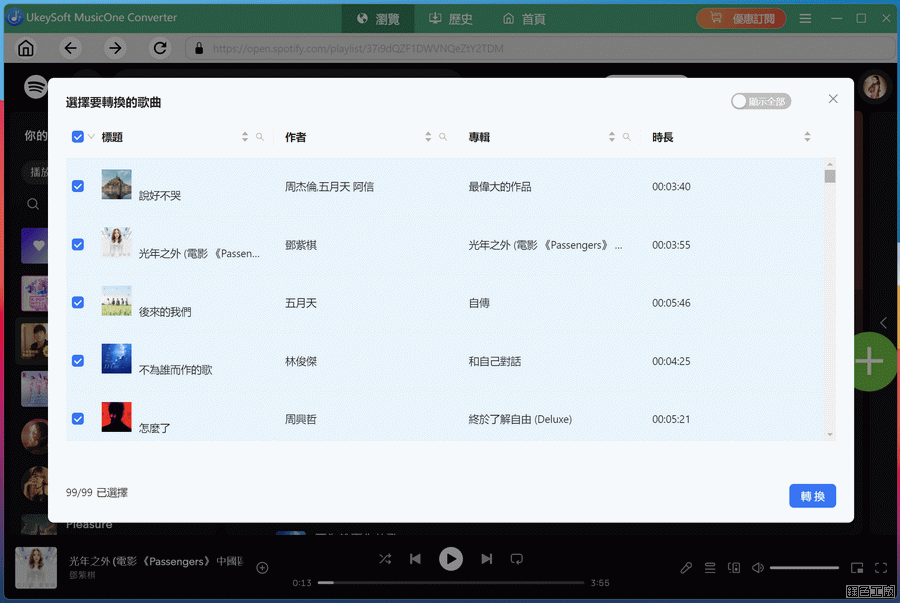
Task: Click the search icon in artist column
Action: (x=443, y=137)
